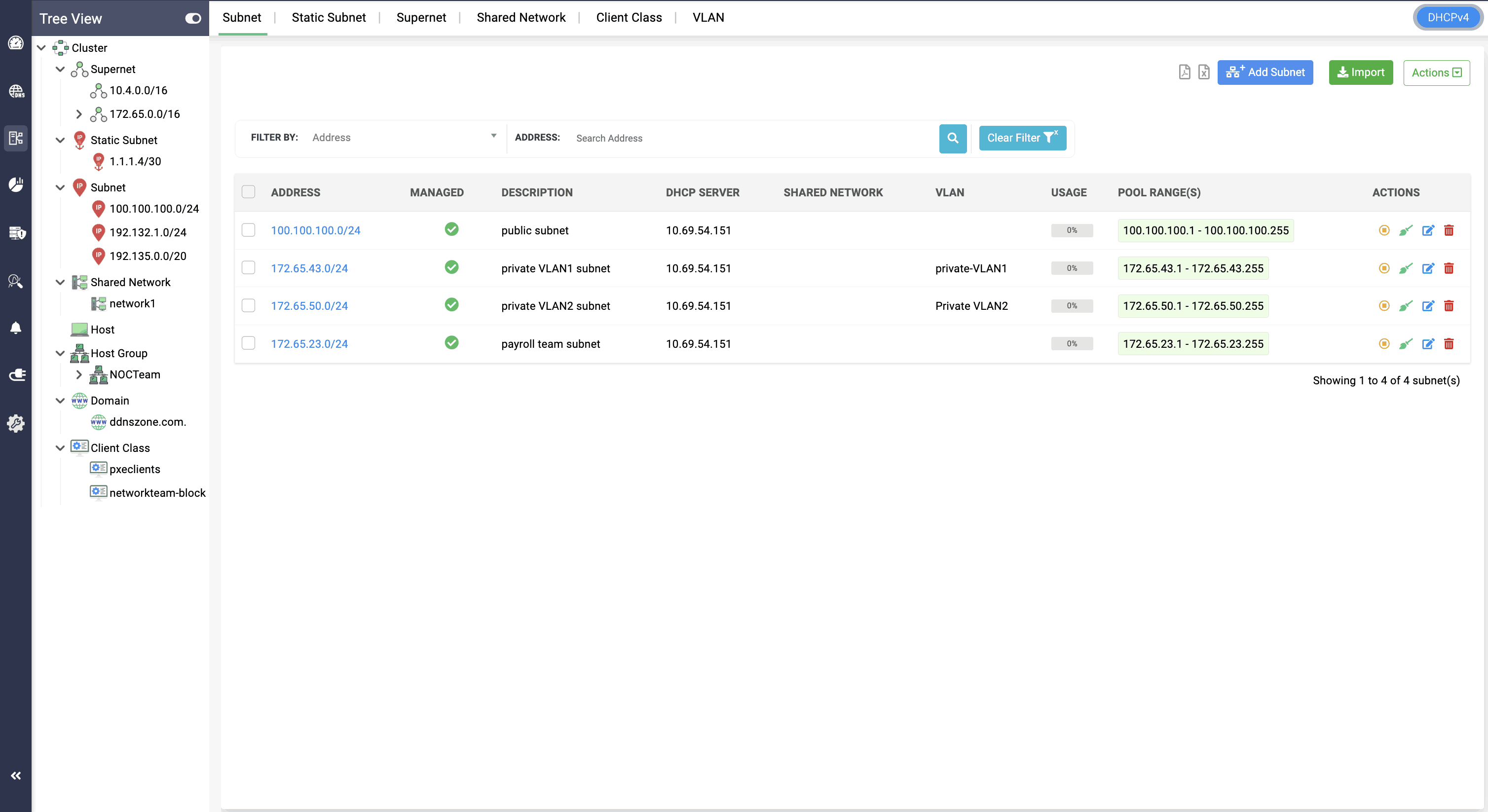1488x812 pixels.
Task: Switch to the Shared Network tab
Action: coord(521,17)
